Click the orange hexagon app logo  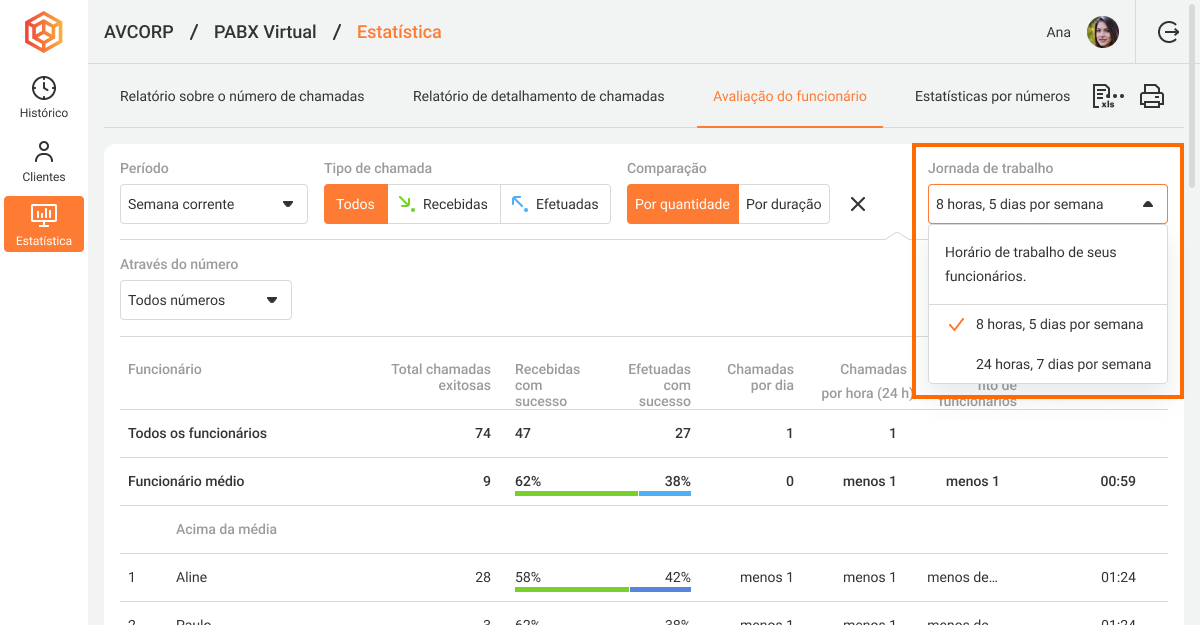point(43,32)
